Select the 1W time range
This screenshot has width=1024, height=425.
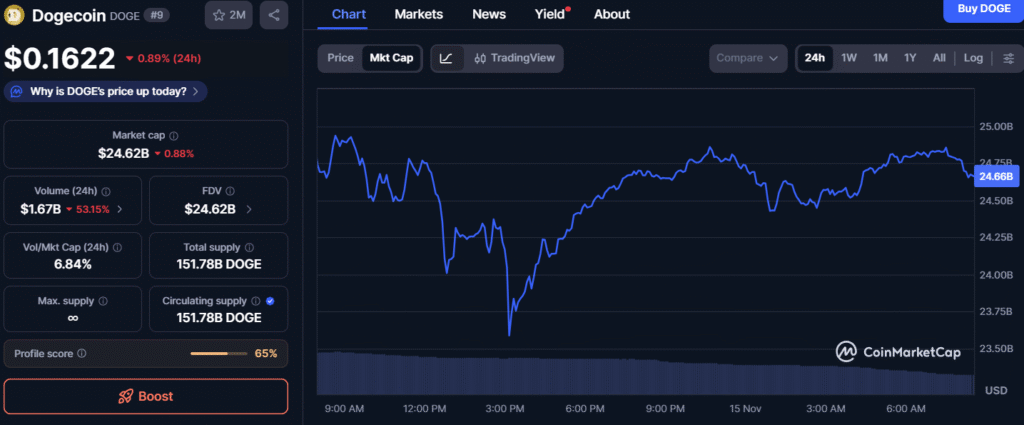849,58
